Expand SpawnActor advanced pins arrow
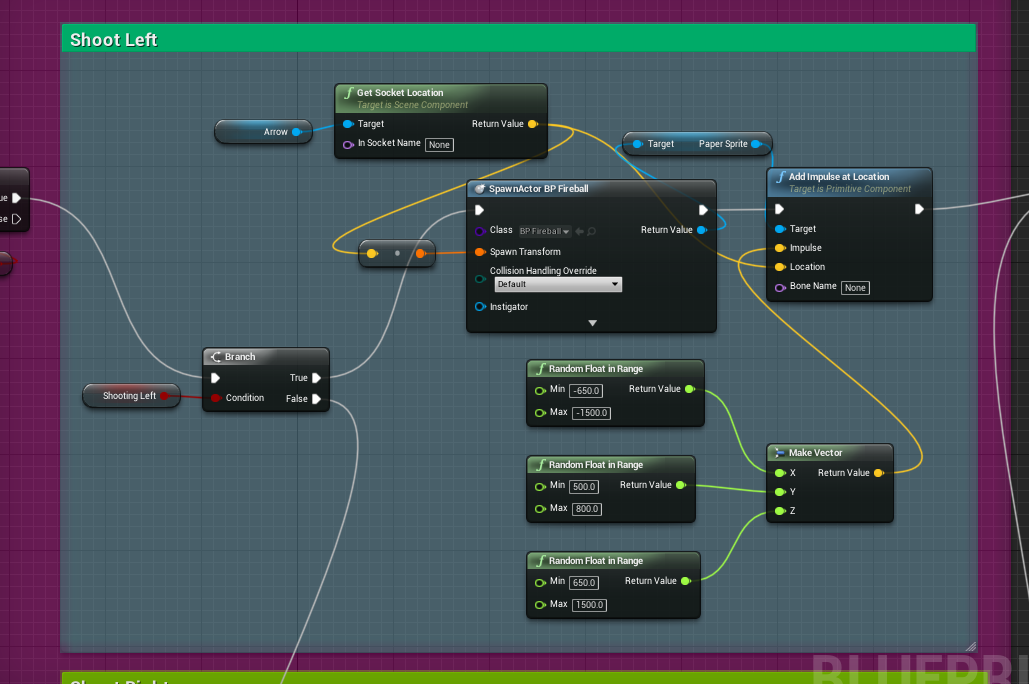Image resolution: width=1029 pixels, height=684 pixels. [x=593, y=323]
